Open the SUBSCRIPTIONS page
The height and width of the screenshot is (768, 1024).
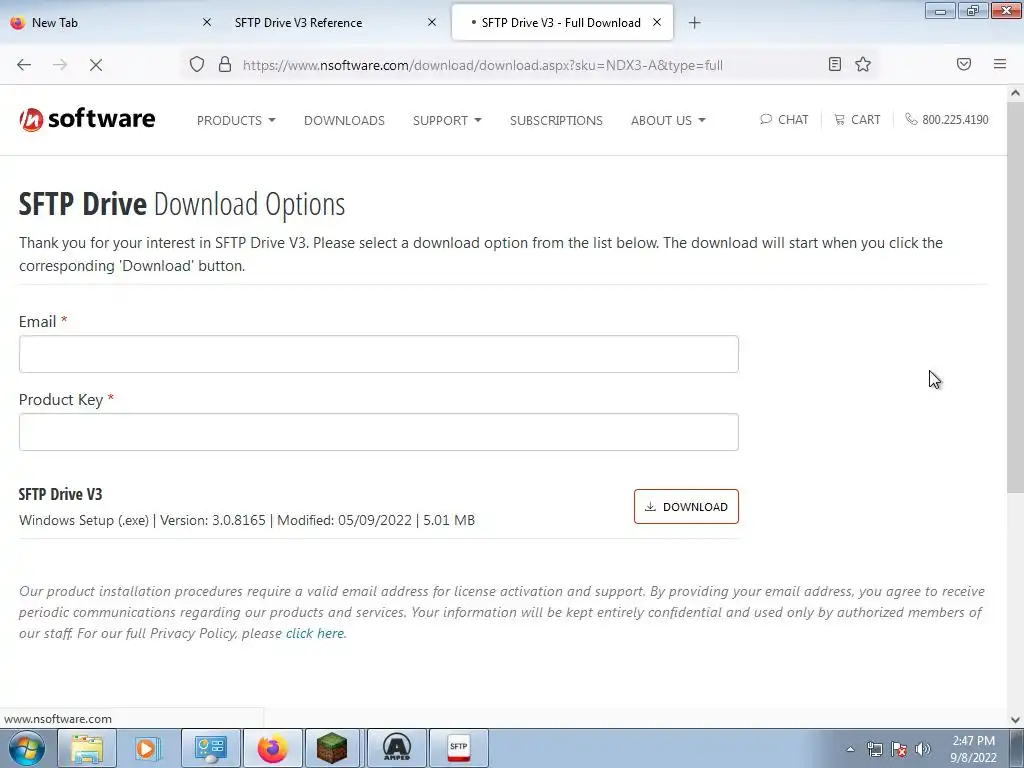click(x=556, y=120)
